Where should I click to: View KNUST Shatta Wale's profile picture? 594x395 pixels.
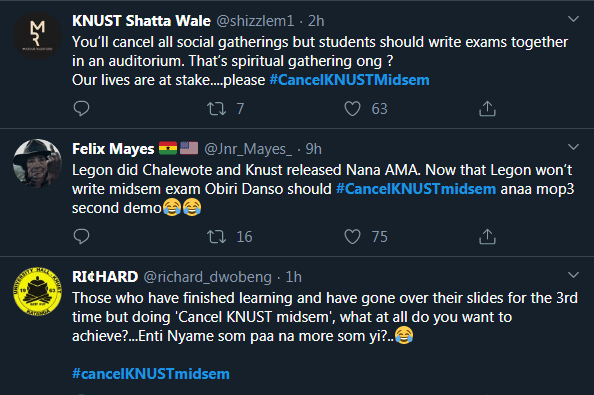(x=37, y=35)
